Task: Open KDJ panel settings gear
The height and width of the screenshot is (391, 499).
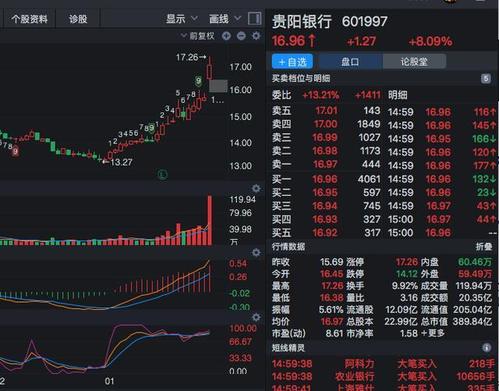Action: coord(256,317)
